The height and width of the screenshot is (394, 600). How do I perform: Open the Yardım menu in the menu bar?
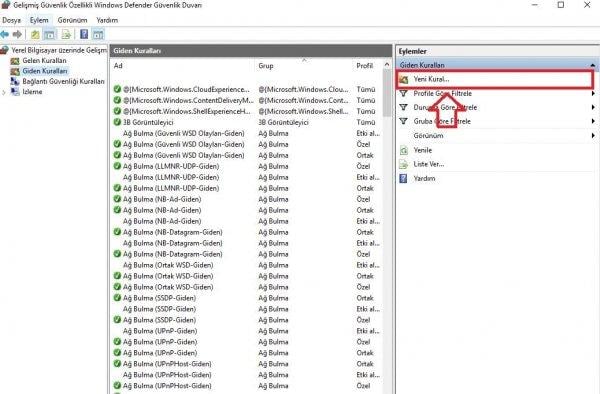point(107,20)
